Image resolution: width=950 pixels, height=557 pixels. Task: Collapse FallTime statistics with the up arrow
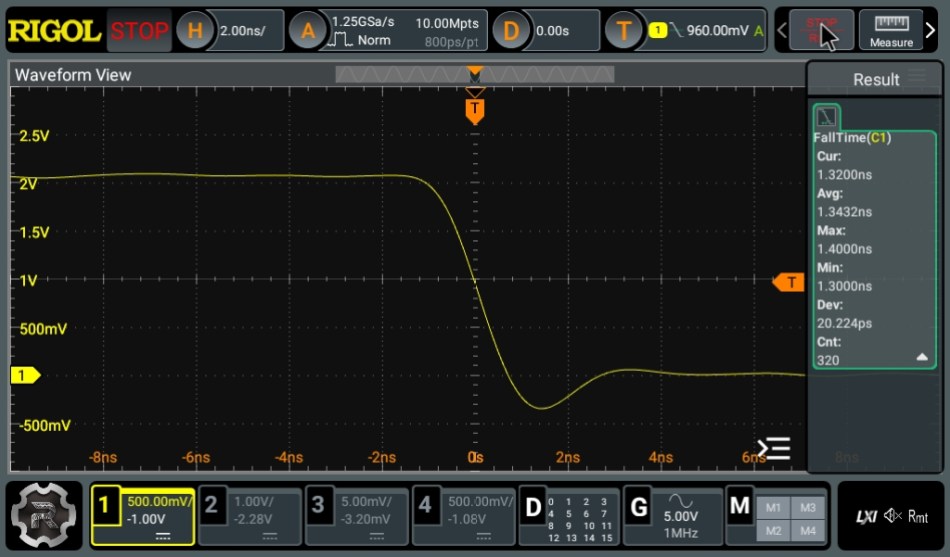[922, 357]
